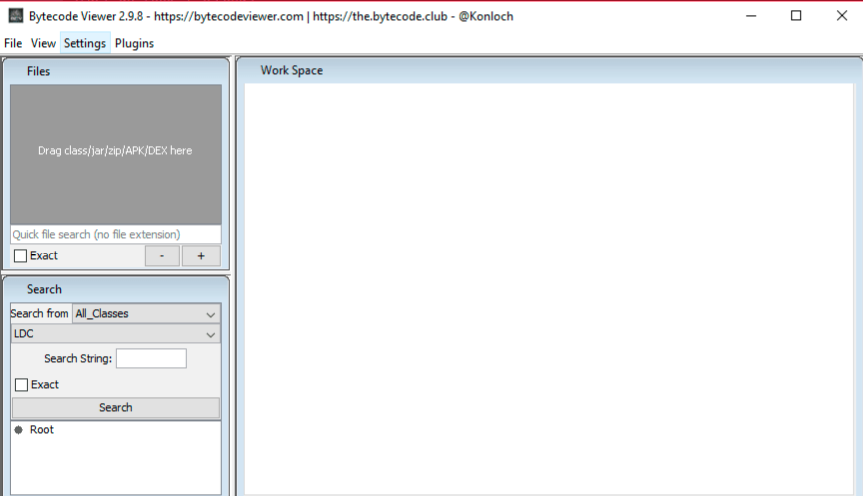Viewport: 863px width, 496px height.
Task: Collapse file tree with minus button
Action: click(162, 256)
